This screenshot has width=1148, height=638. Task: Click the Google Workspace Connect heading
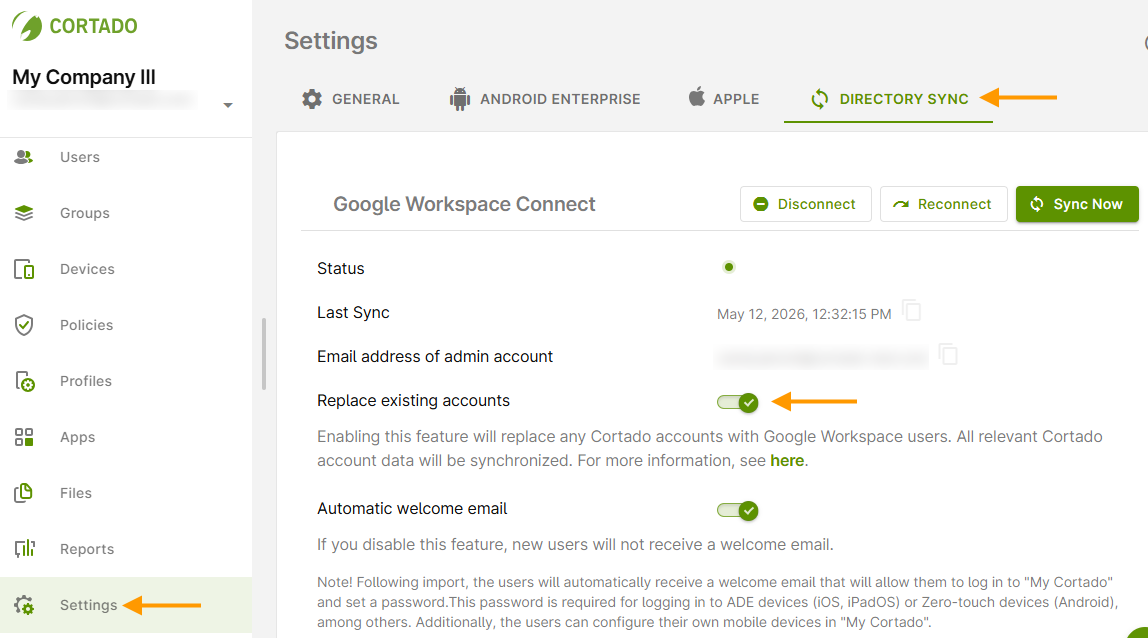(x=464, y=204)
